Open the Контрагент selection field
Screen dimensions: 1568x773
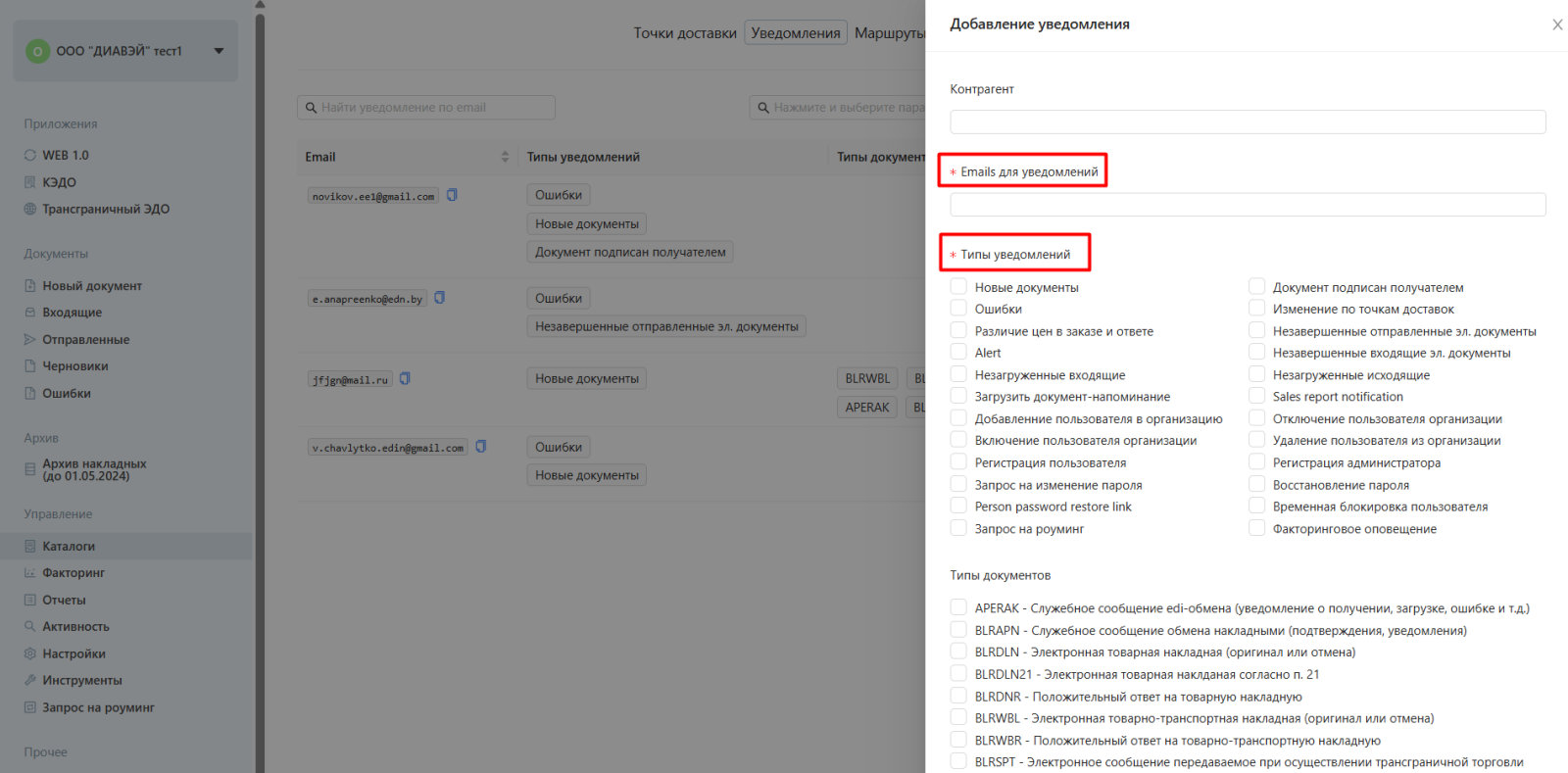pos(1247,121)
